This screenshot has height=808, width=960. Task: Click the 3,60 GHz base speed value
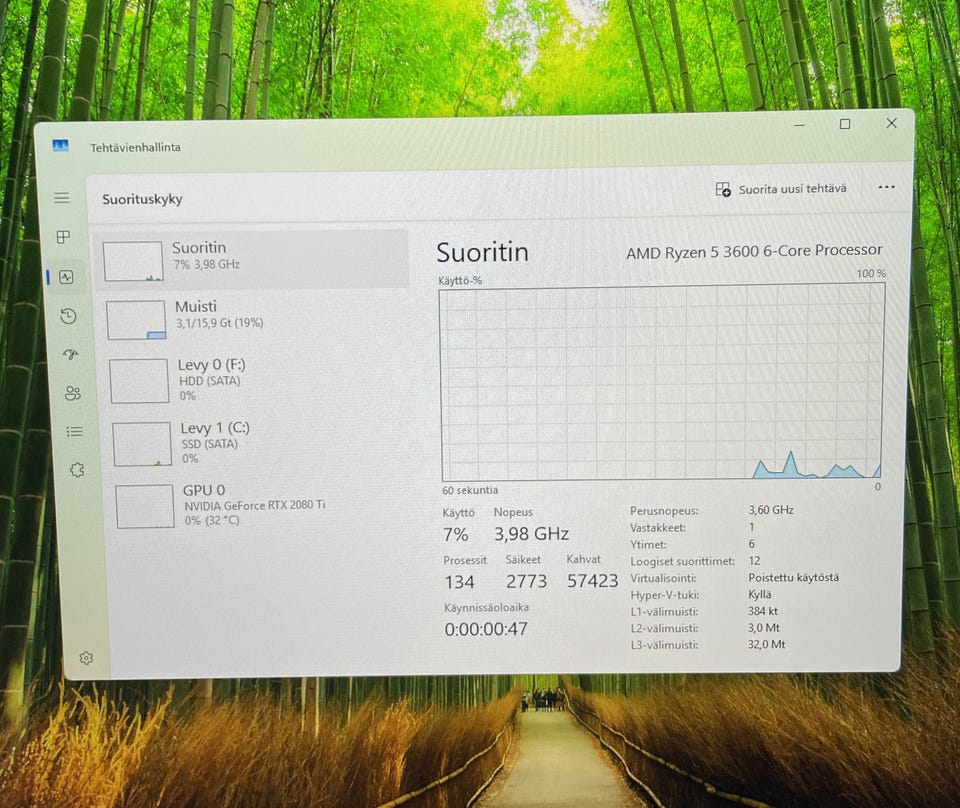(771, 510)
